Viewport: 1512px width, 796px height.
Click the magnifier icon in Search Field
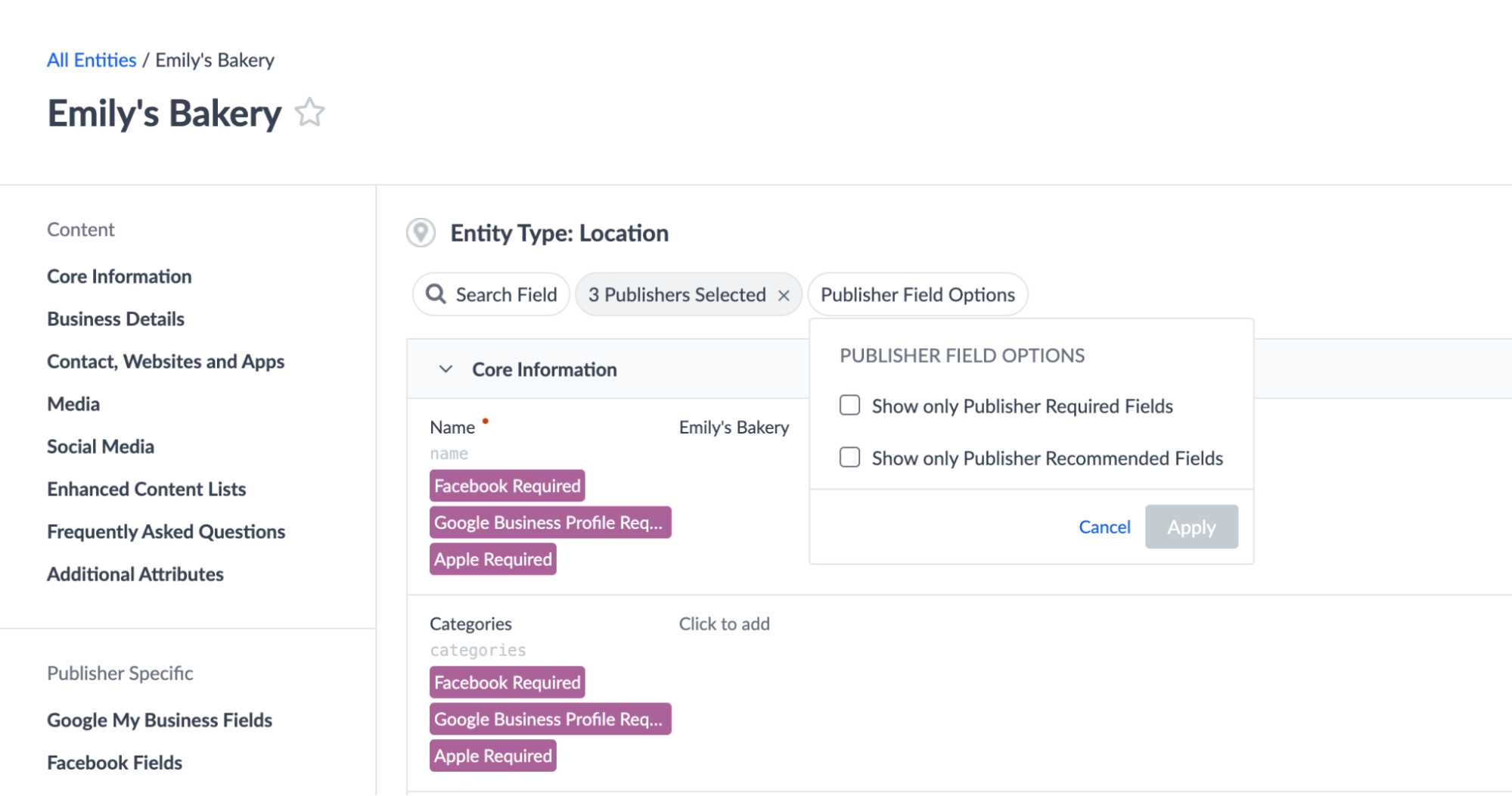point(436,294)
